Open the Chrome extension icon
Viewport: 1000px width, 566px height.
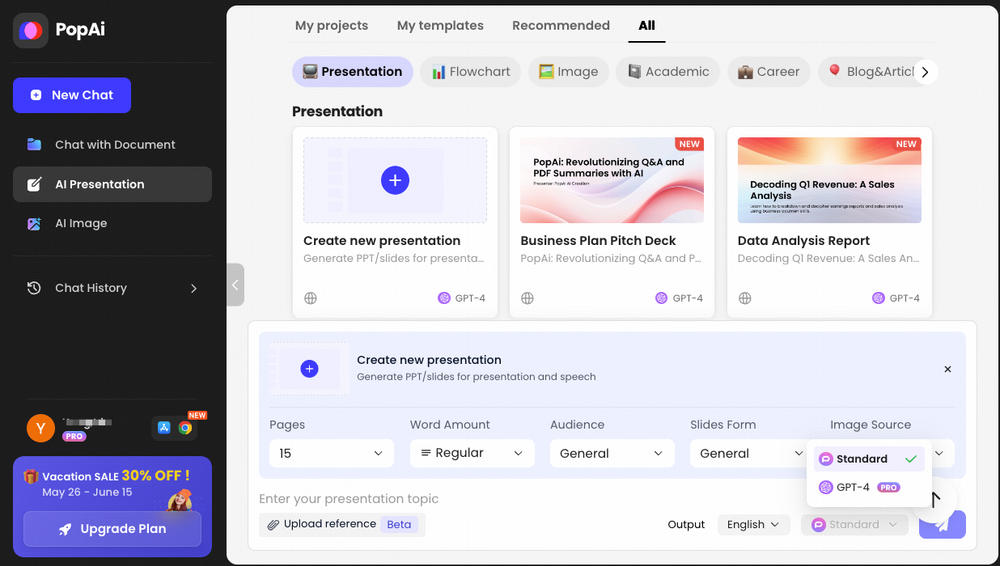click(x=186, y=428)
